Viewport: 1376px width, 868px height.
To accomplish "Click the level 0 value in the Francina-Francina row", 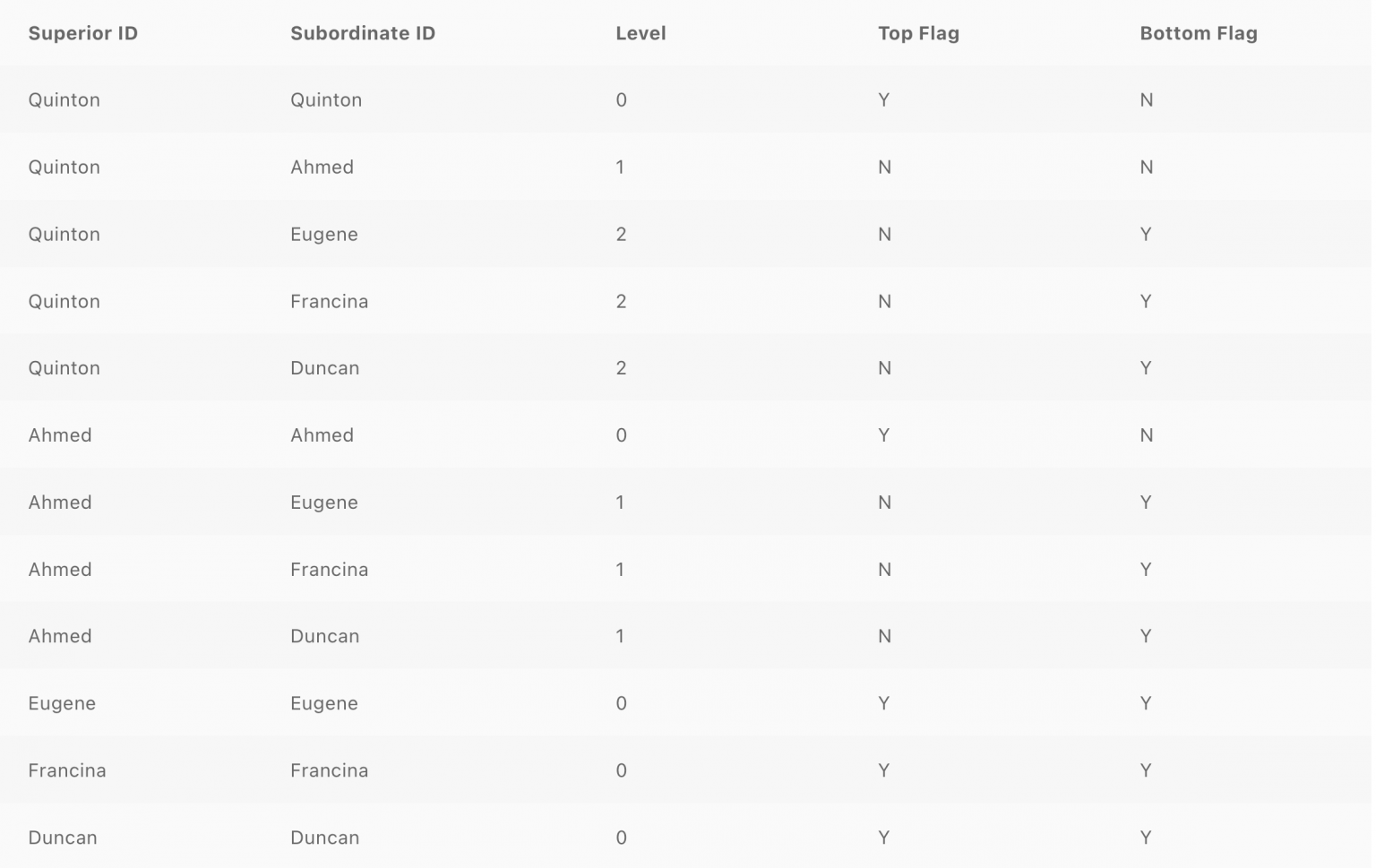I will pyautogui.click(x=621, y=770).
